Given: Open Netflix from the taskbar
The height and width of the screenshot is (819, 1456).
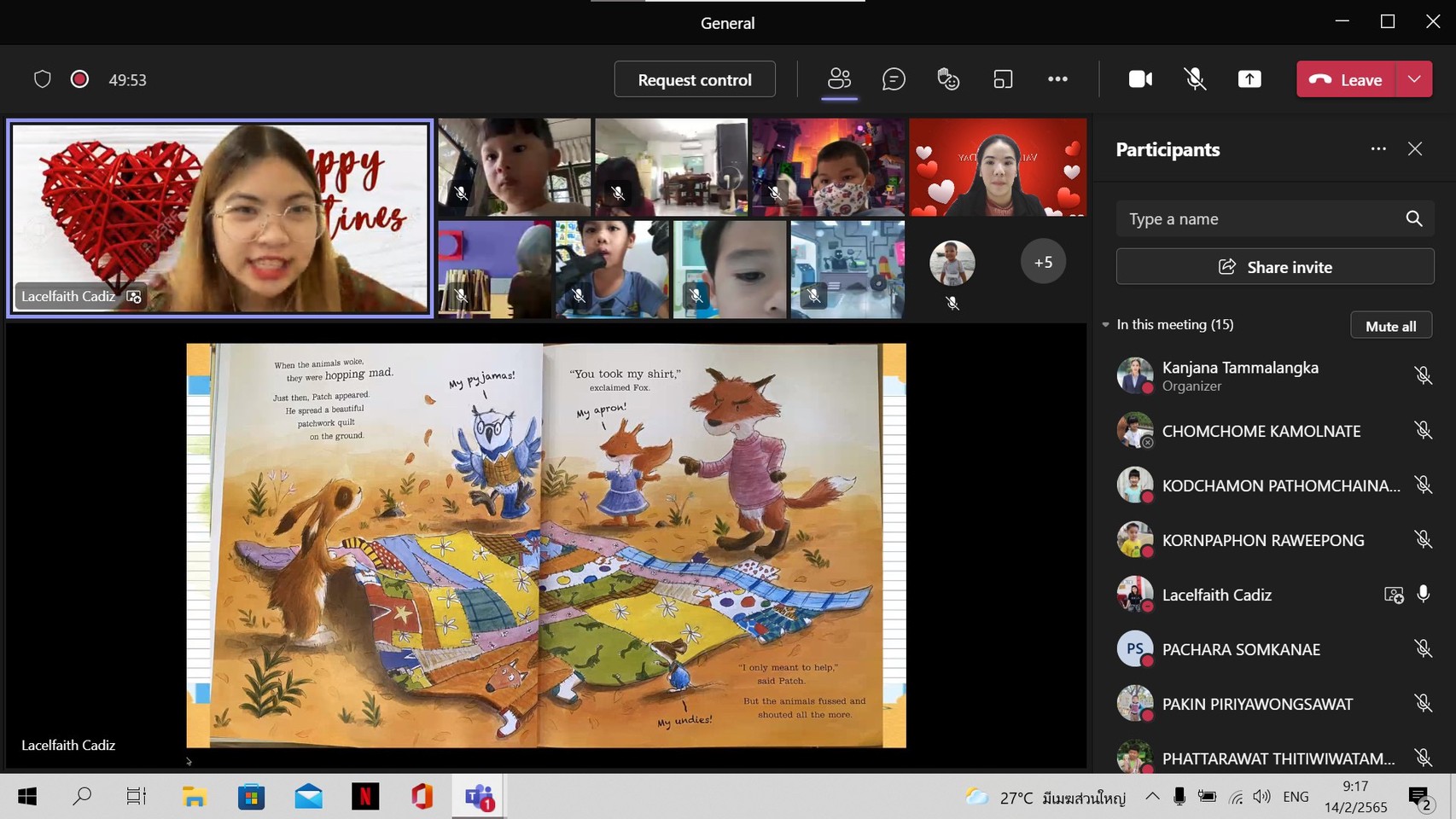Looking at the screenshot, I should [365, 797].
